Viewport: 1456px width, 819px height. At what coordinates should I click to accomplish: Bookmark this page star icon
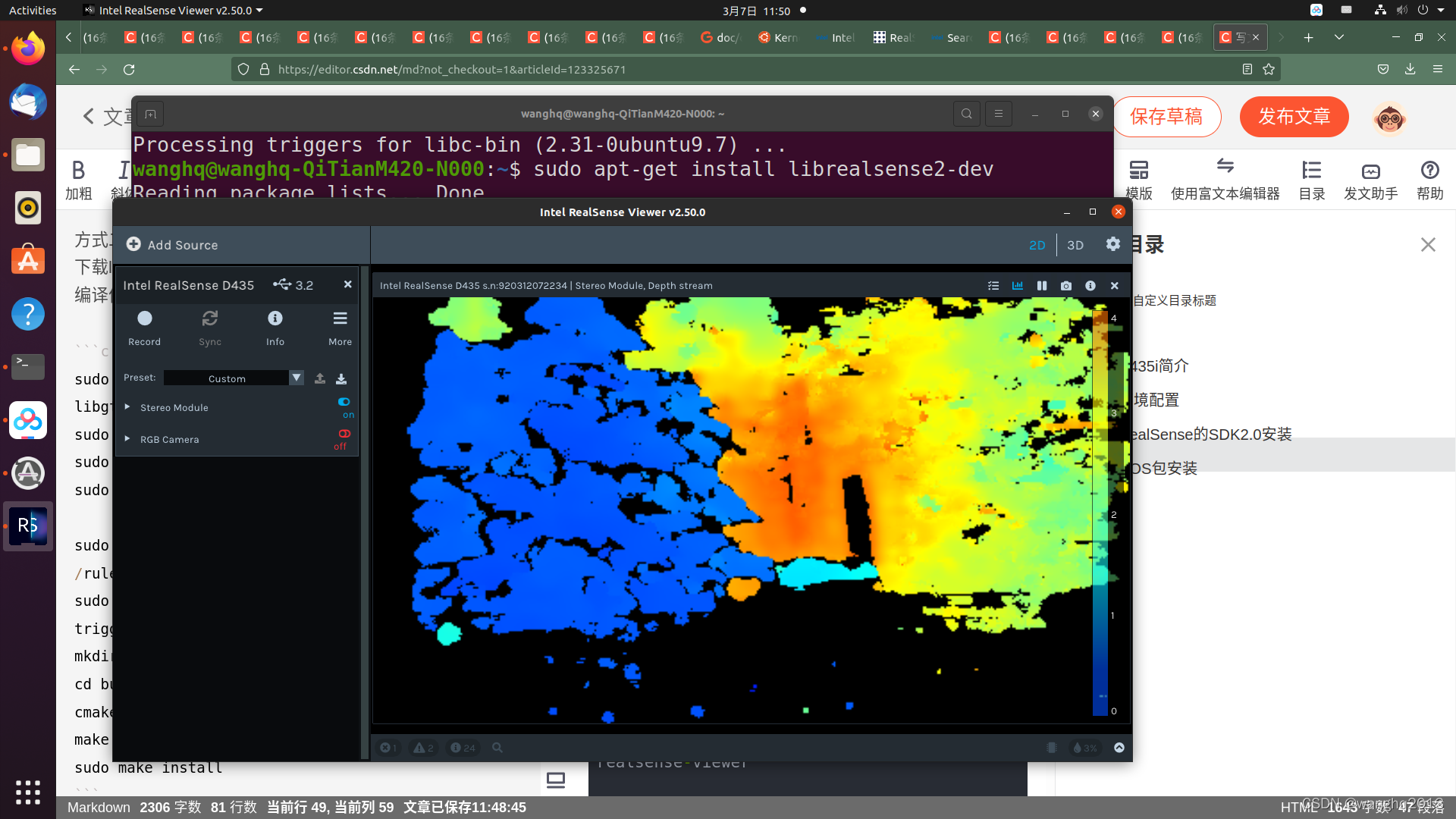[1269, 69]
